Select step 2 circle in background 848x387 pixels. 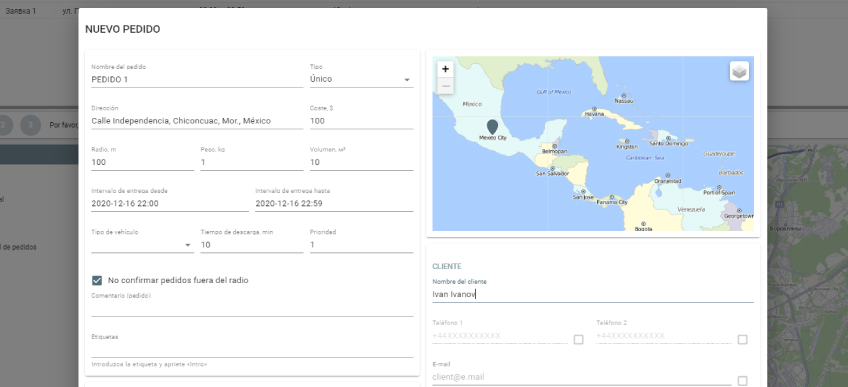point(4,125)
